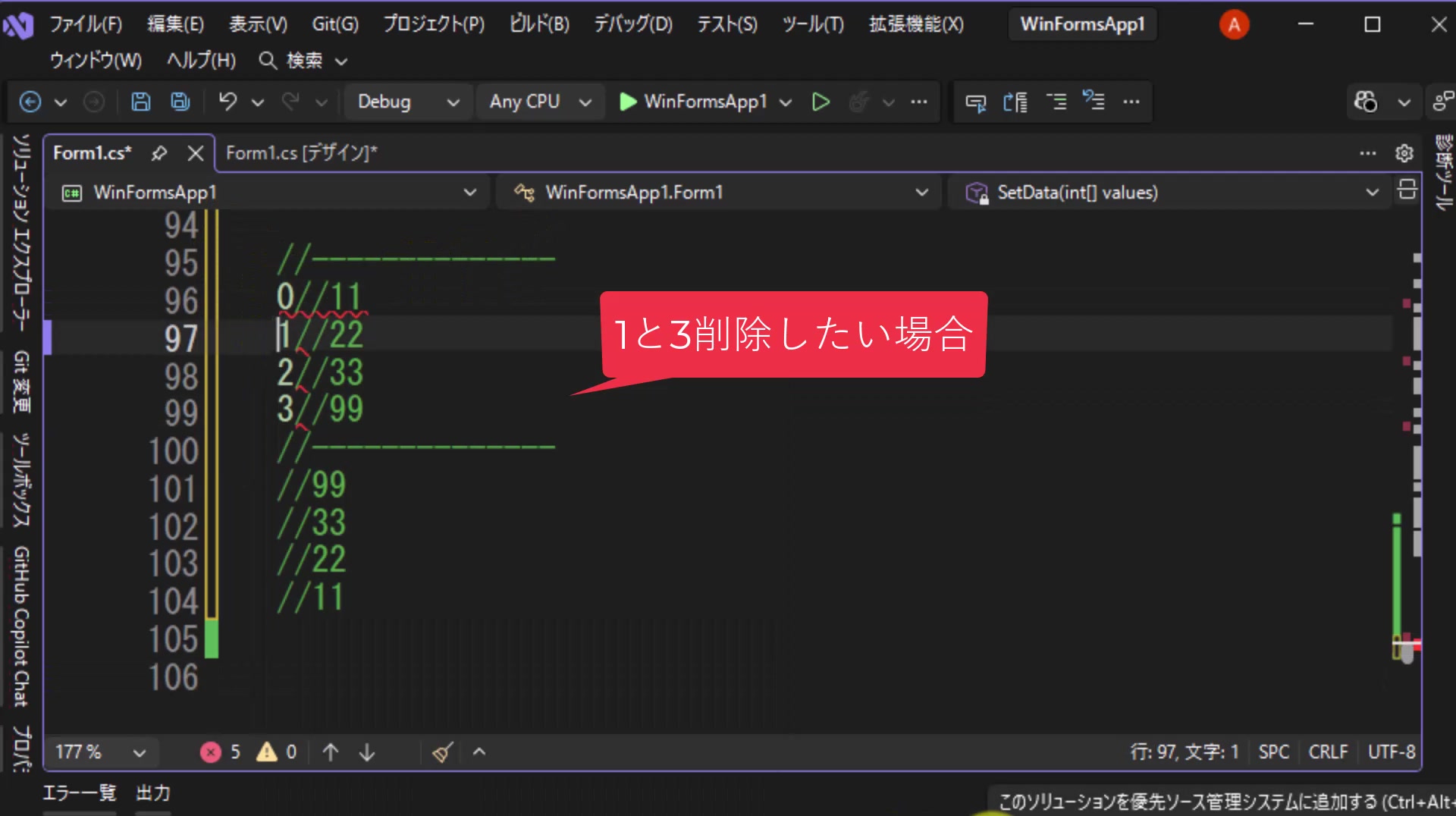Image resolution: width=1456 pixels, height=816 pixels.
Task: Open the Debug configuration dropdown
Action: (408, 102)
